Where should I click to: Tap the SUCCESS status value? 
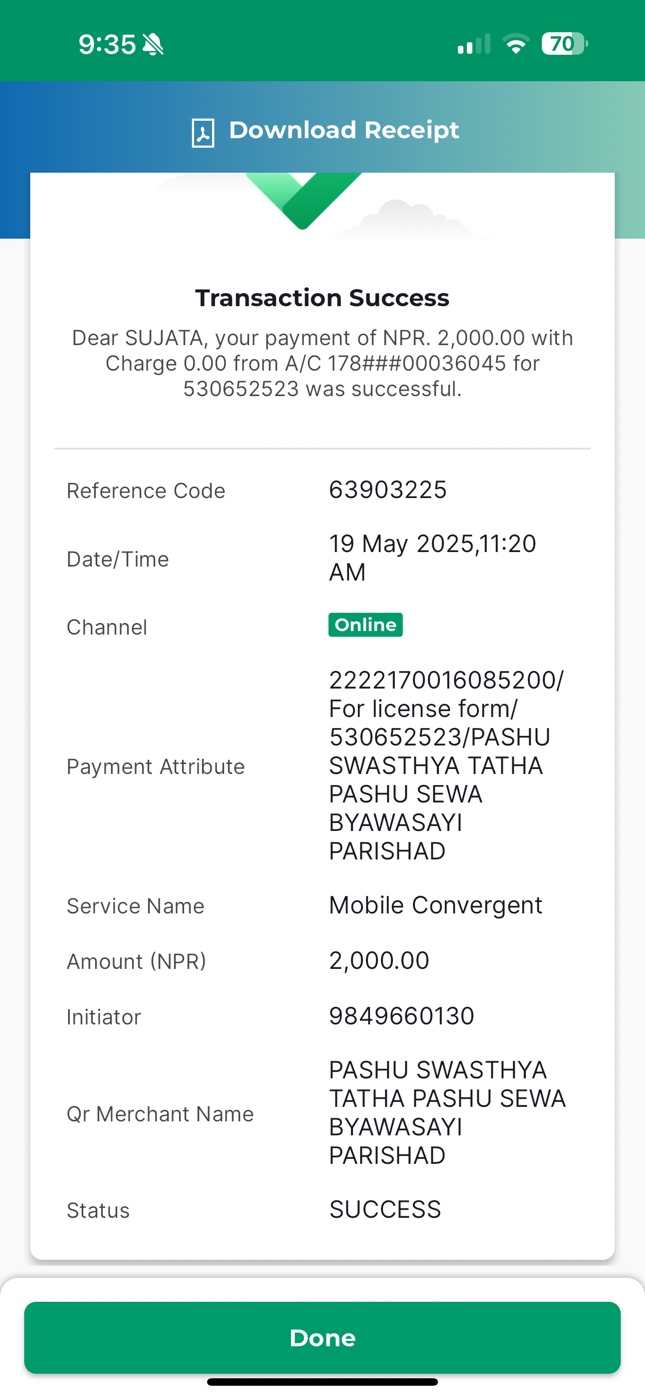(x=385, y=1210)
